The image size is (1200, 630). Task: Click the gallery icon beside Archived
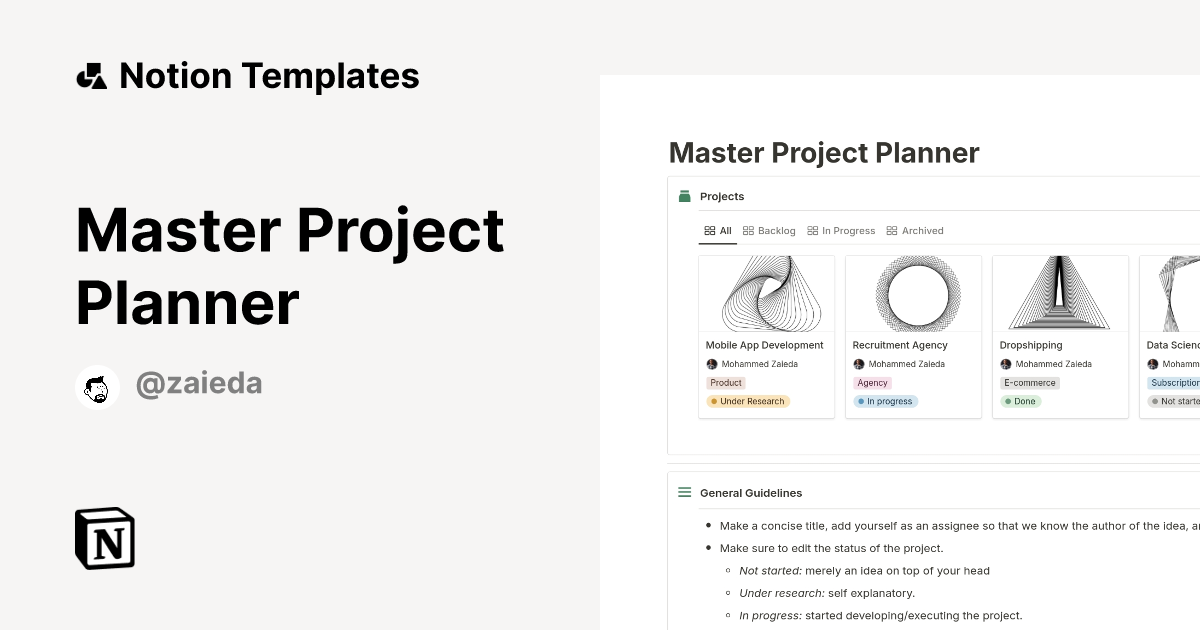pos(892,230)
